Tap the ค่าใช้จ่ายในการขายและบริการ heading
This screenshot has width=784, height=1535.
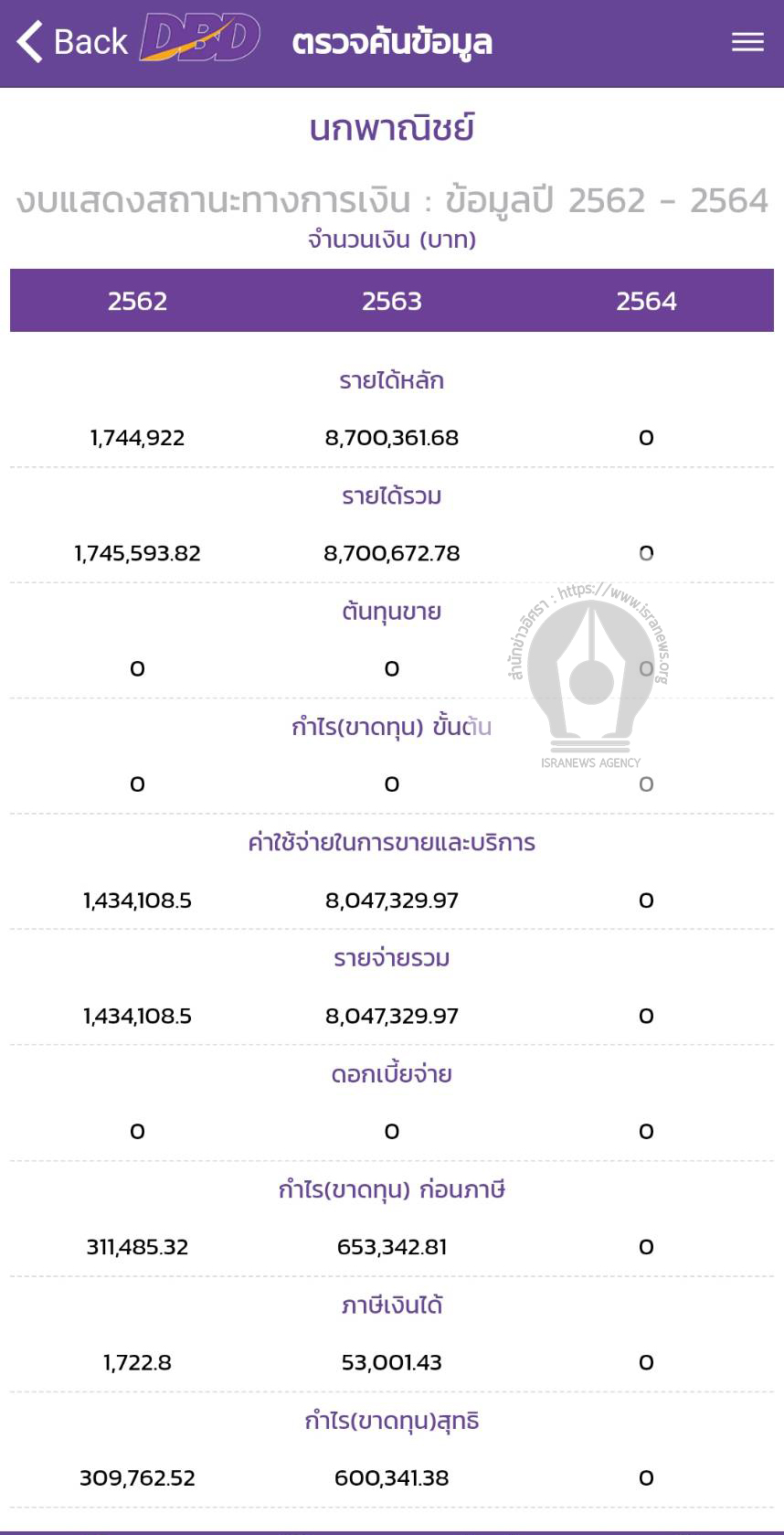tap(391, 842)
